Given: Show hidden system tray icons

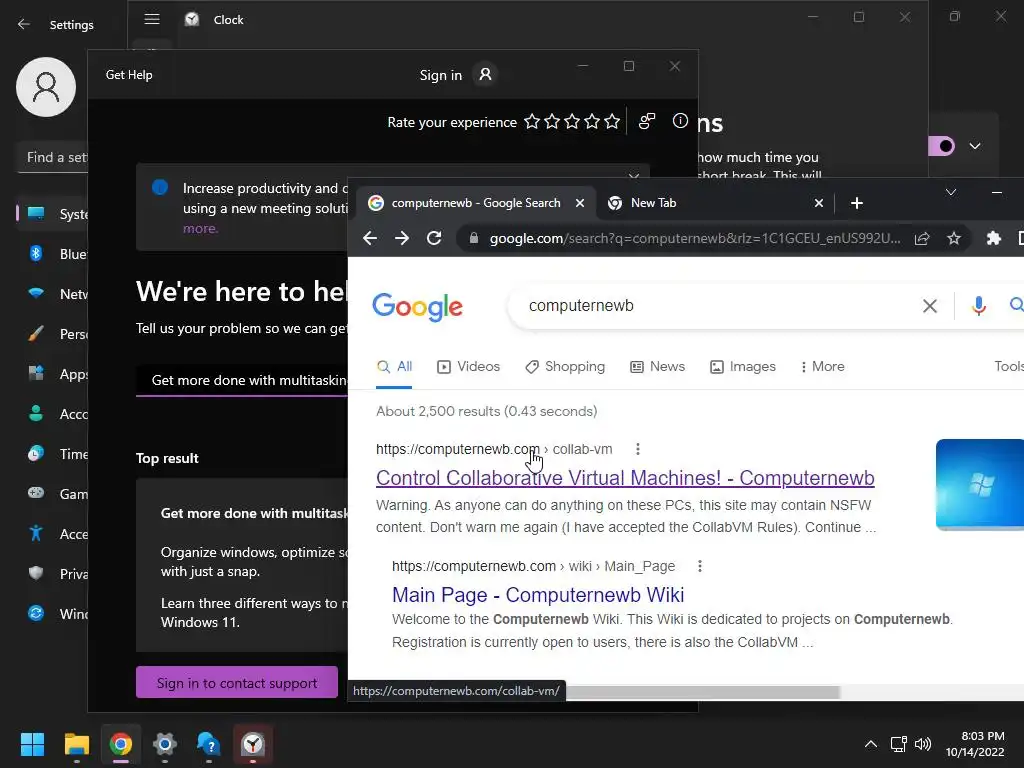Looking at the screenshot, I should pyautogui.click(x=871, y=744).
